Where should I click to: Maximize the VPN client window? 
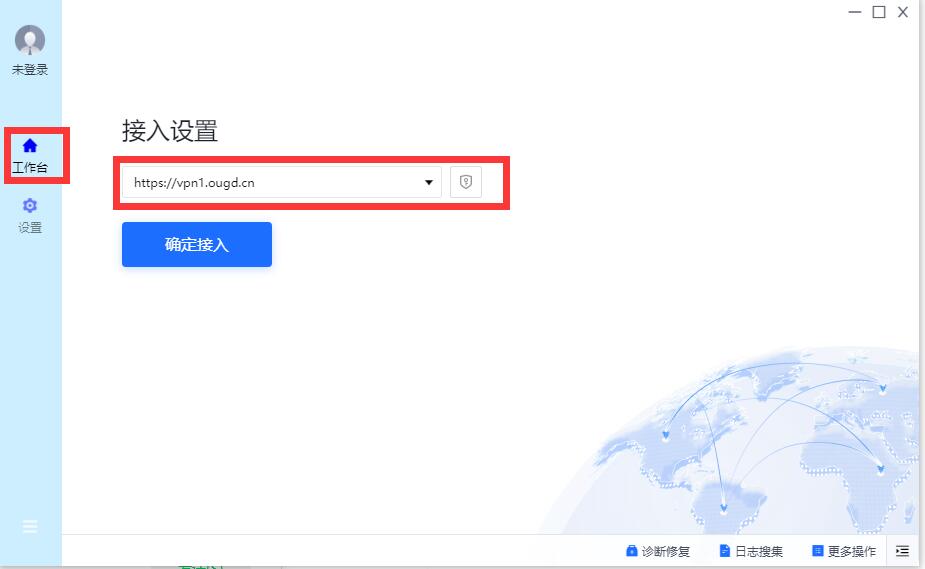tap(879, 12)
